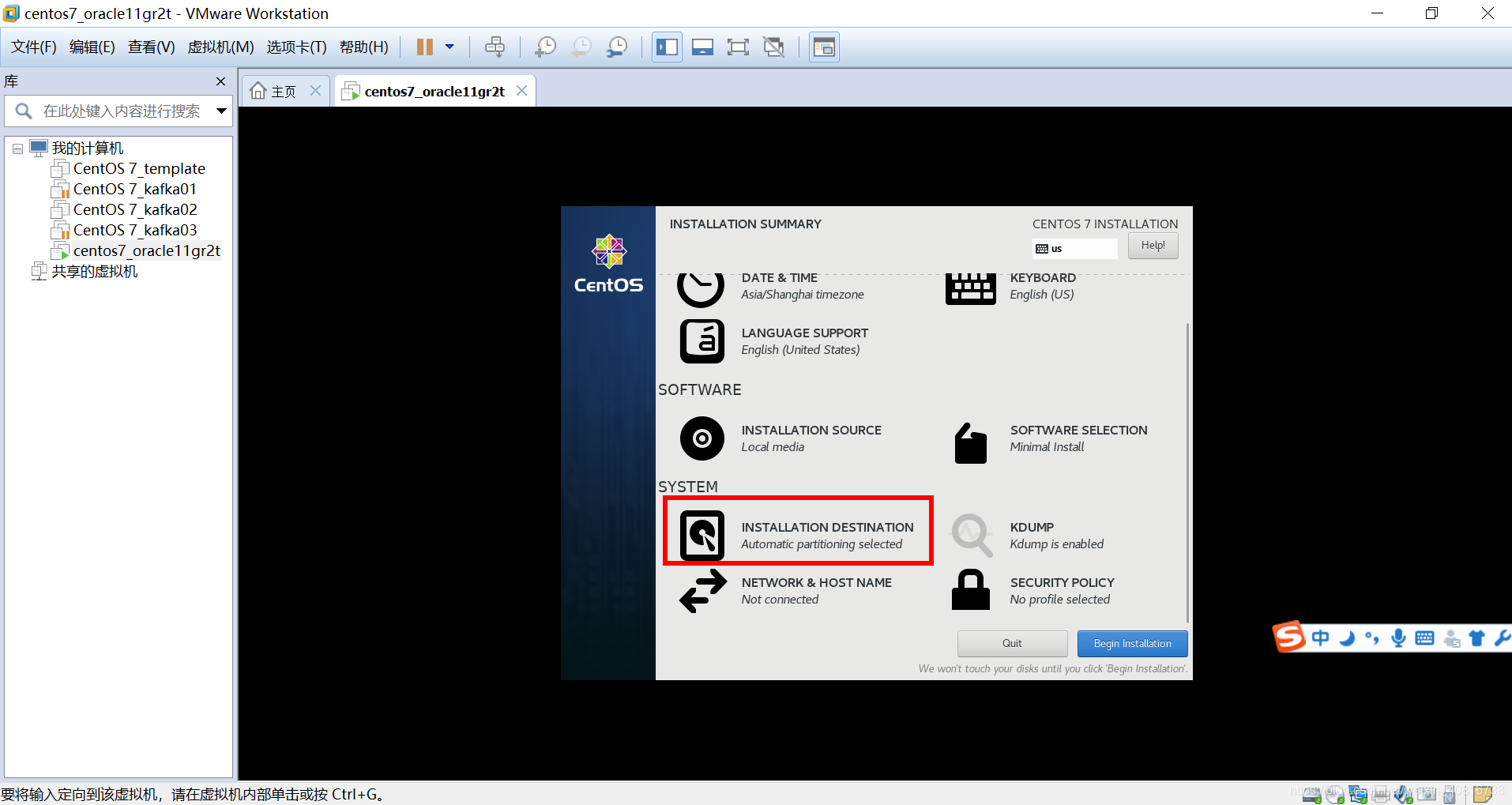
Task: Open Installation Destination disk icon
Action: pyautogui.click(x=702, y=536)
